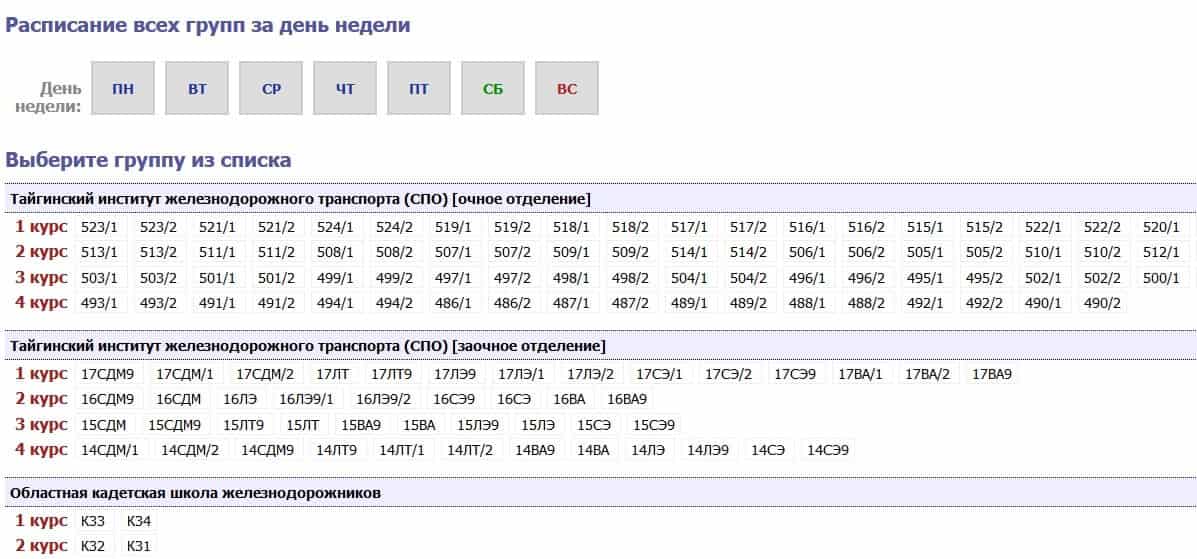Open cadet school group К33
The width and height of the screenshot is (1197, 559).
tap(93, 522)
